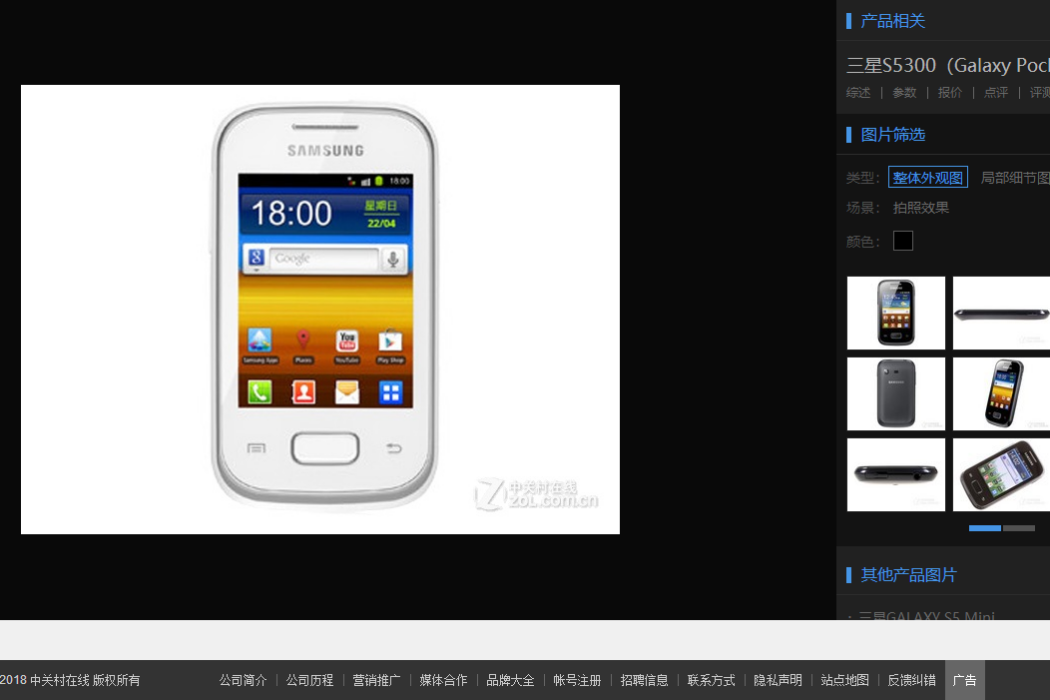1050x700 pixels.
Task: Select the active blue thumbnail page indicator
Action: [x=985, y=529]
